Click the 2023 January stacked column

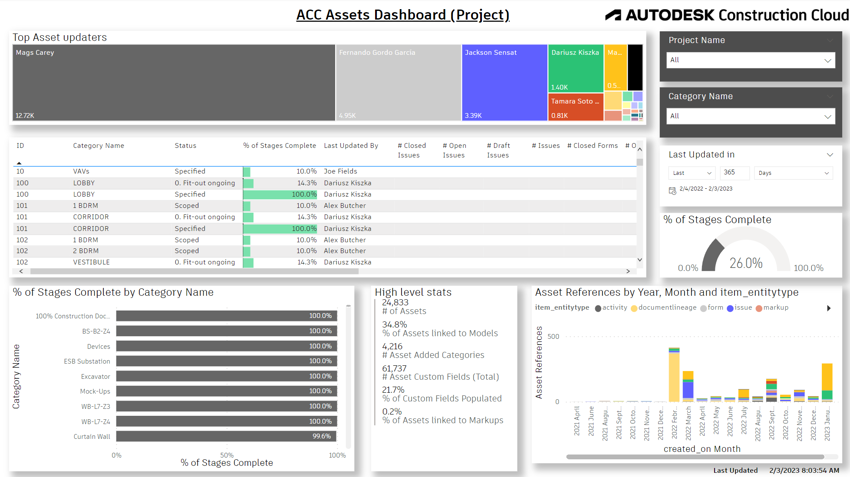(x=827, y=383)
